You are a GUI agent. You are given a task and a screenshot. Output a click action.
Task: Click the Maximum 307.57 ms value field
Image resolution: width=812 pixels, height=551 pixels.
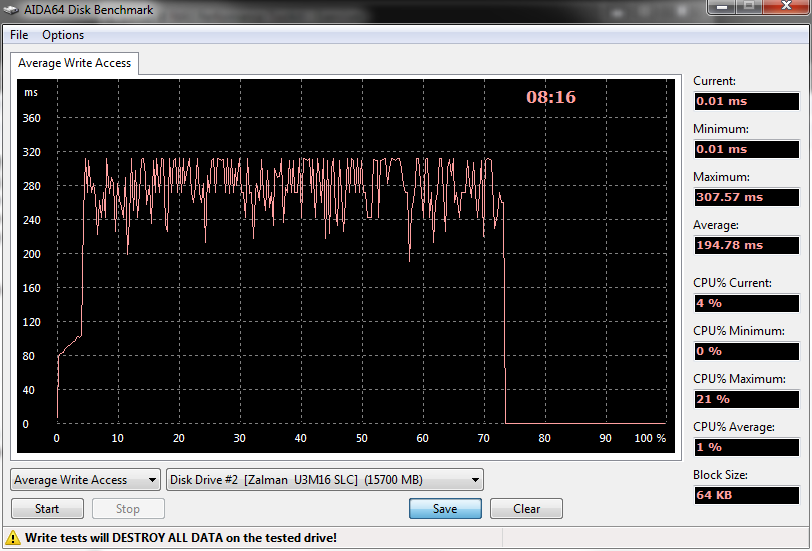click(x=745, y=197)
